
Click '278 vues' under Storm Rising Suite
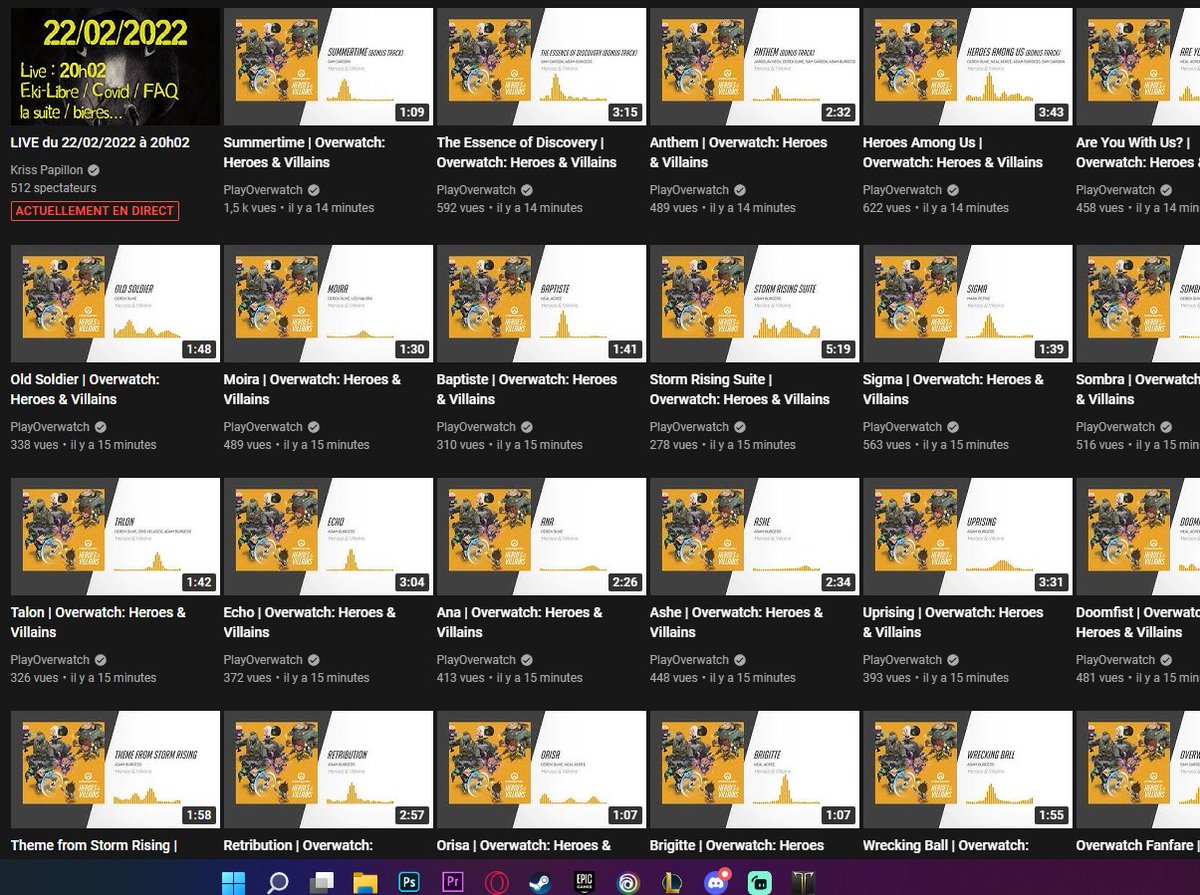[674, 445]
